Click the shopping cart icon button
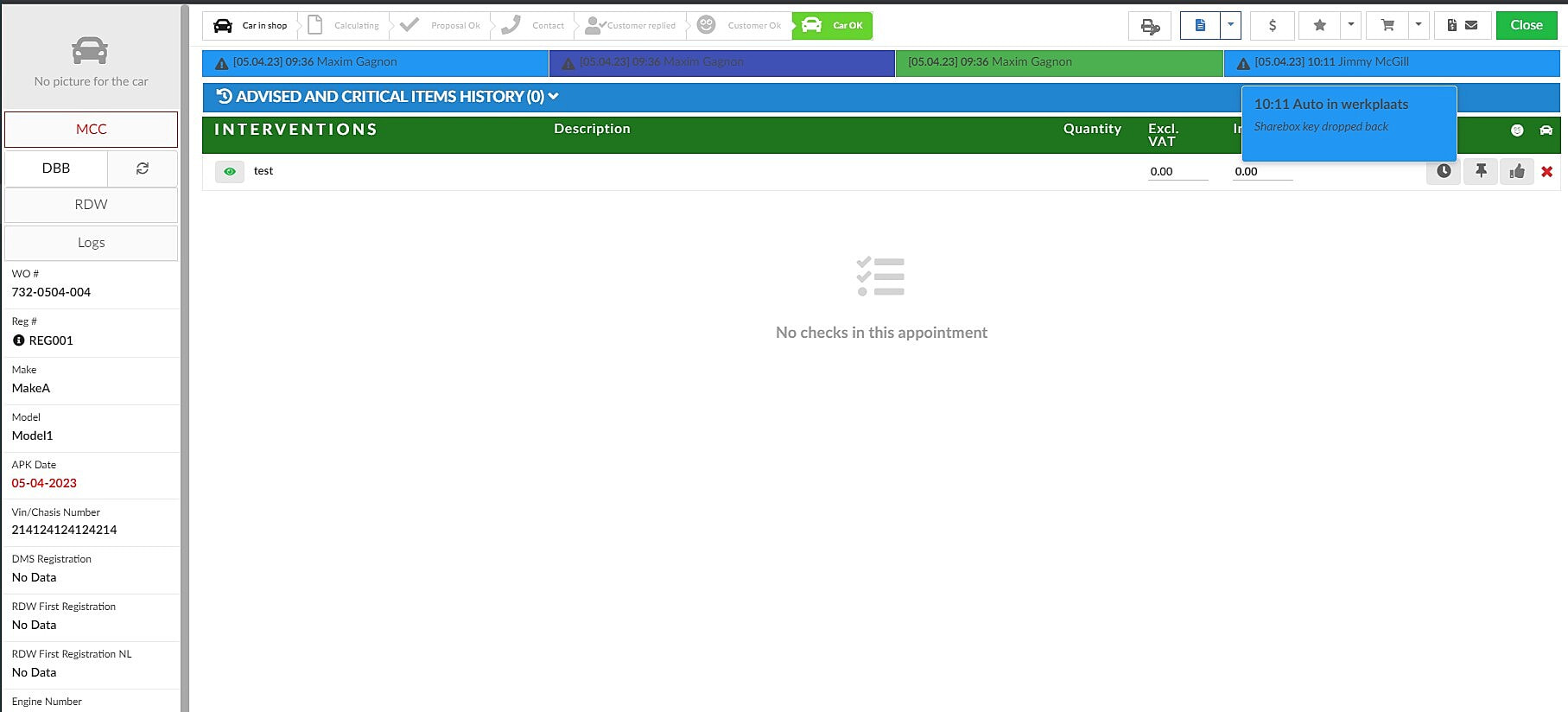This screenshot has height=712, width=1568. tap(1387, 26)
